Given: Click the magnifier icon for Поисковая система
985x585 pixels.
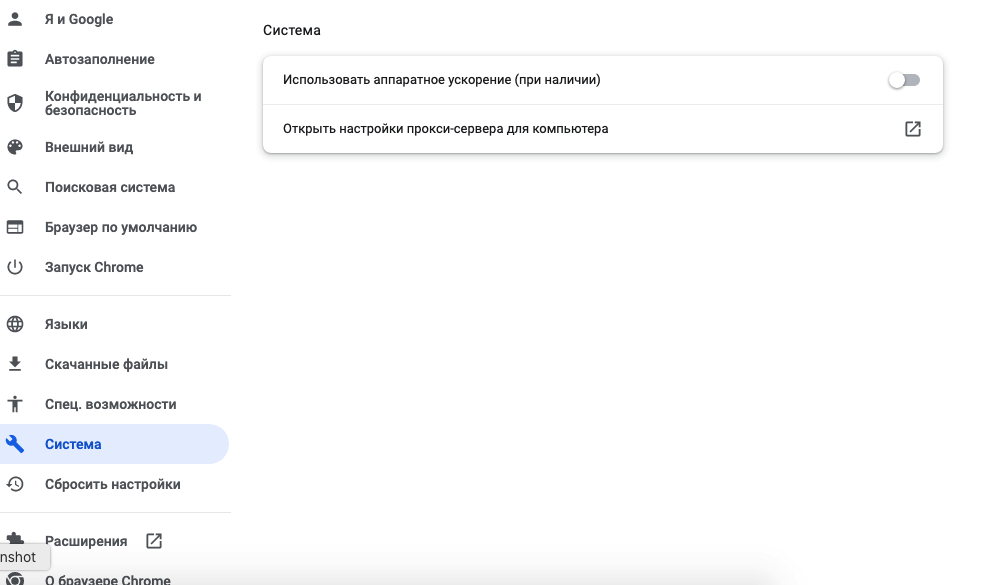Looking at the screenshot, I should [x=15, y=187].
